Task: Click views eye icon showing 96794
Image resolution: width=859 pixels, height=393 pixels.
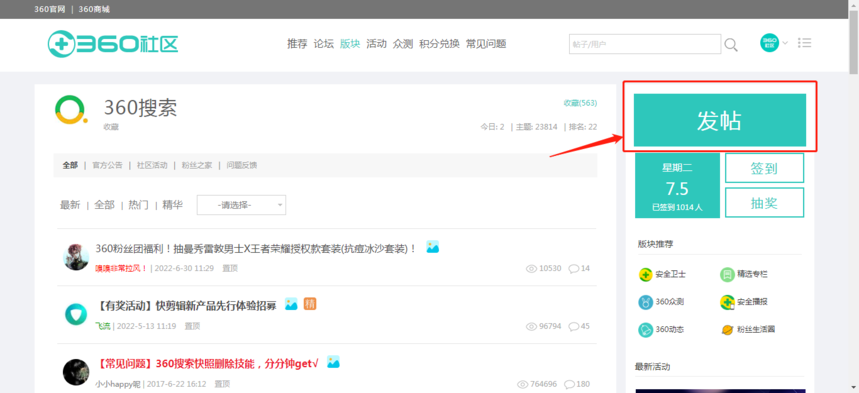Action: (531, 326)
